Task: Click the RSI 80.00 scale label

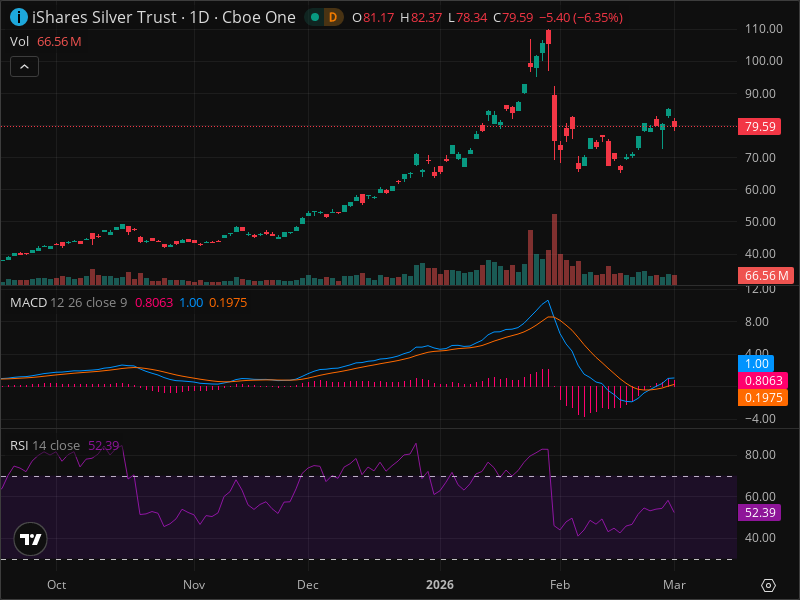Action: tap(760, 455)
